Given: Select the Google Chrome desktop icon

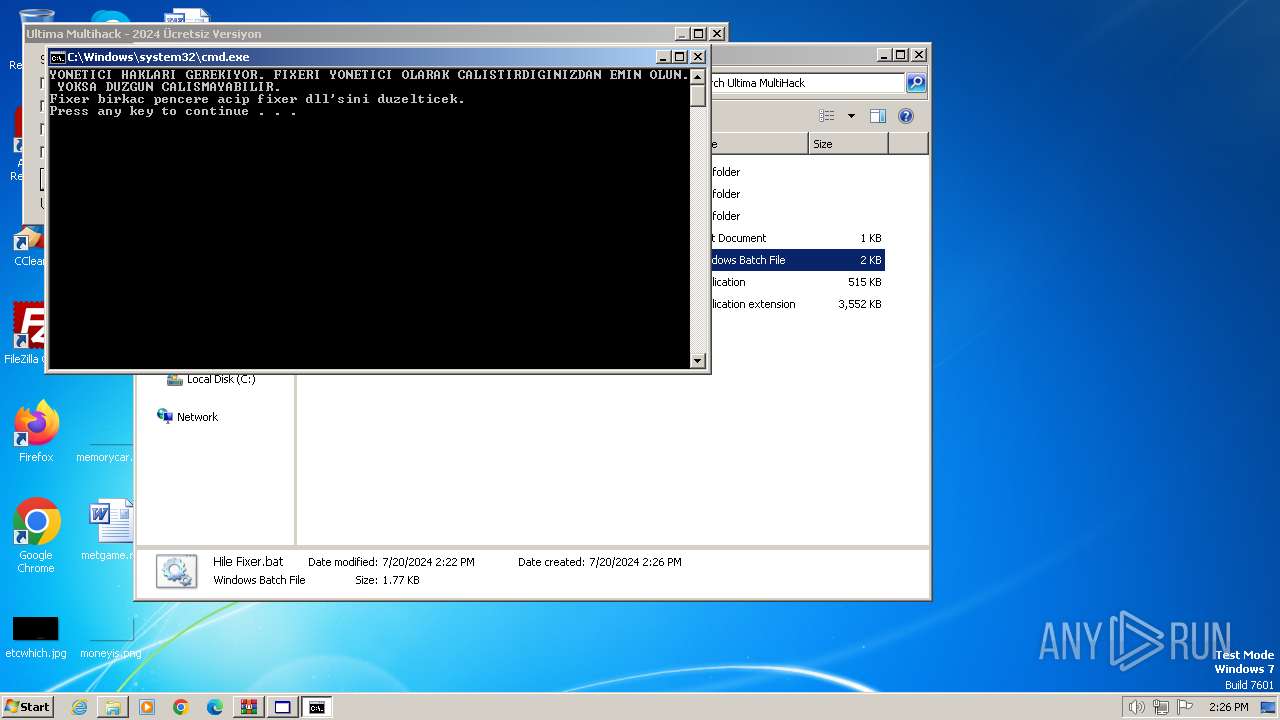Looking at the screenshot, I should pos(36,536).
